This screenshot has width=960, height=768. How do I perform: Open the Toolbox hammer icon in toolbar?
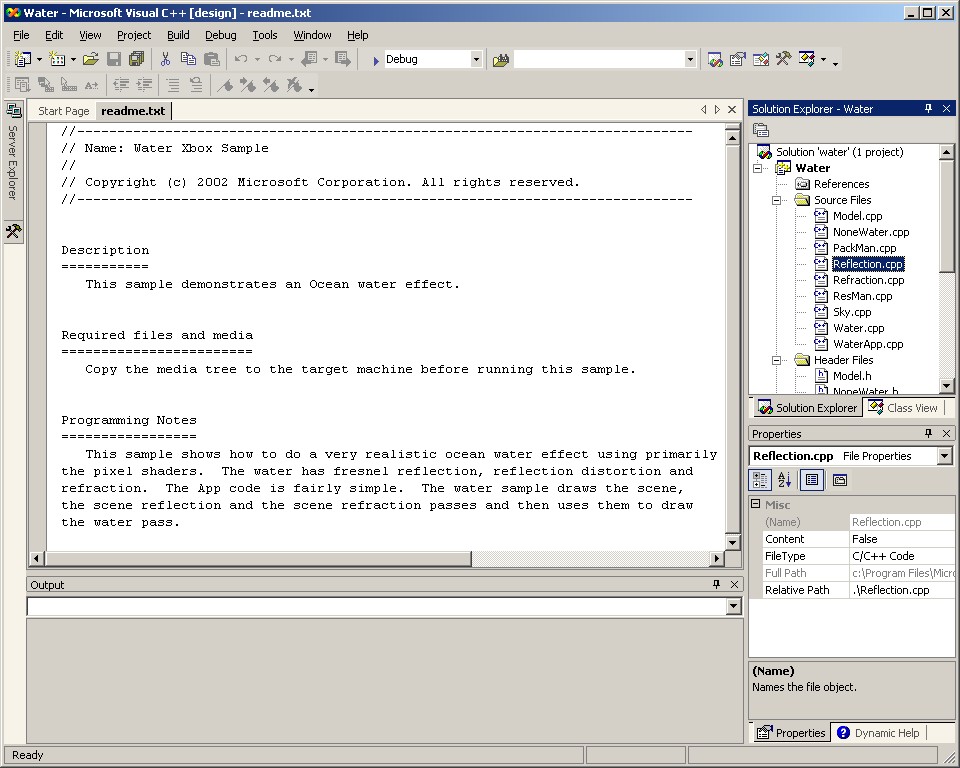783,60
